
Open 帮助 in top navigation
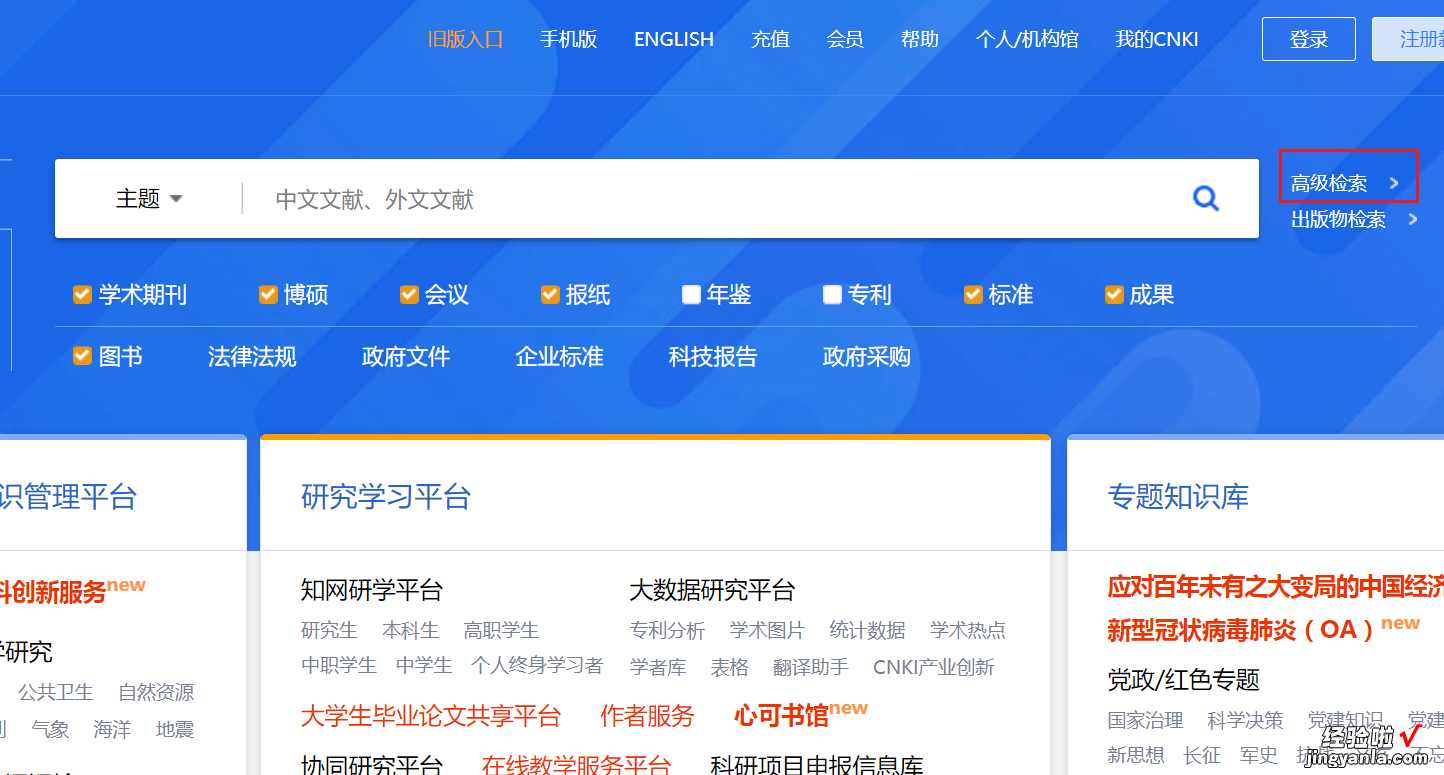click(920, 39)
